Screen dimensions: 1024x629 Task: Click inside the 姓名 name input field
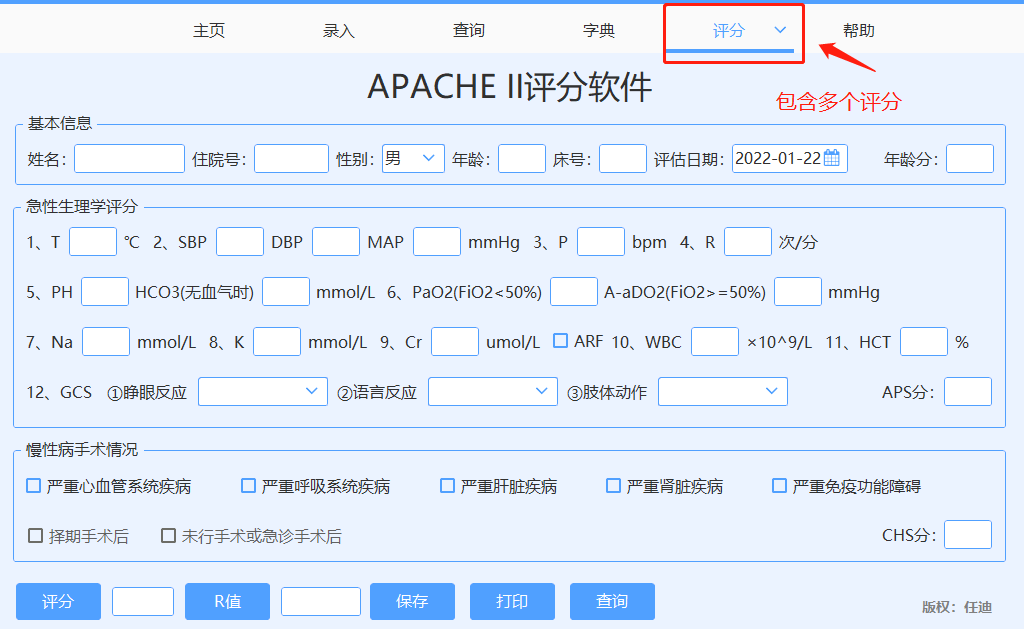point(129,157)
